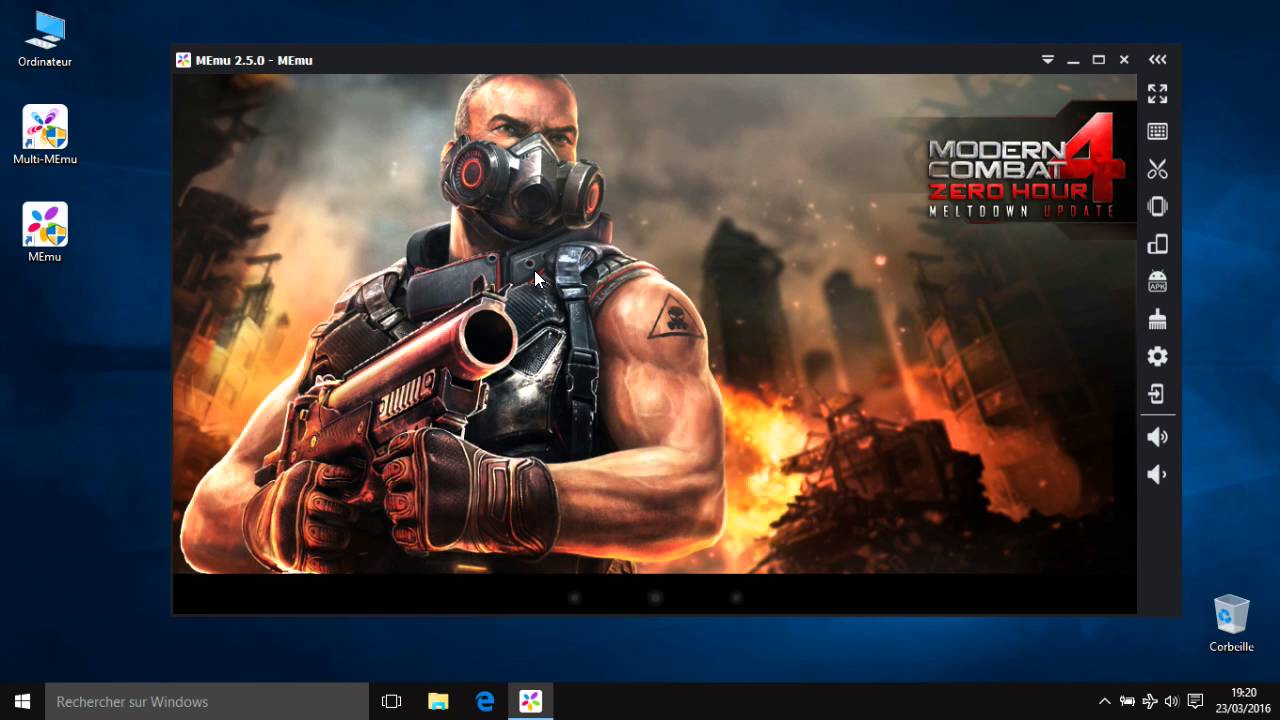Tap the Android recent apps button
The width and height of the screenshot is (1280, 720).
[x=735, y=598]
